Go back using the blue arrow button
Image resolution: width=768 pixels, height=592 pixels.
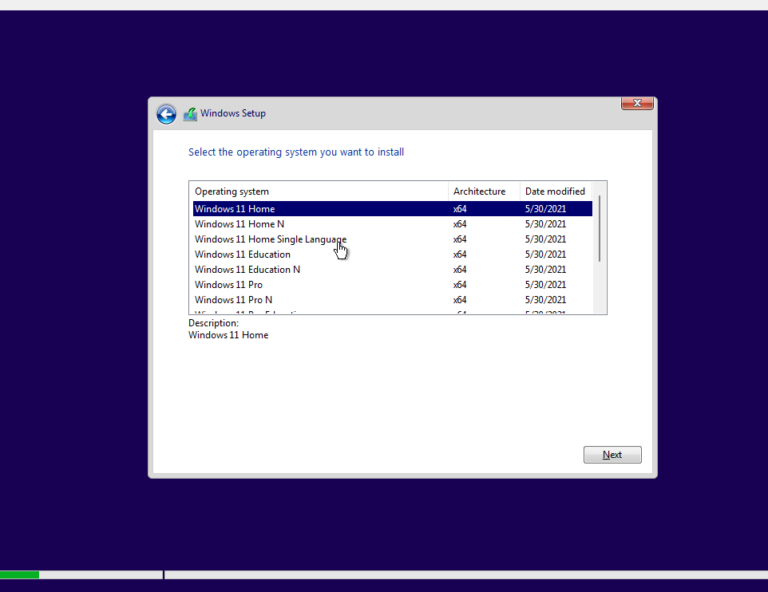(x=166, y=114)
